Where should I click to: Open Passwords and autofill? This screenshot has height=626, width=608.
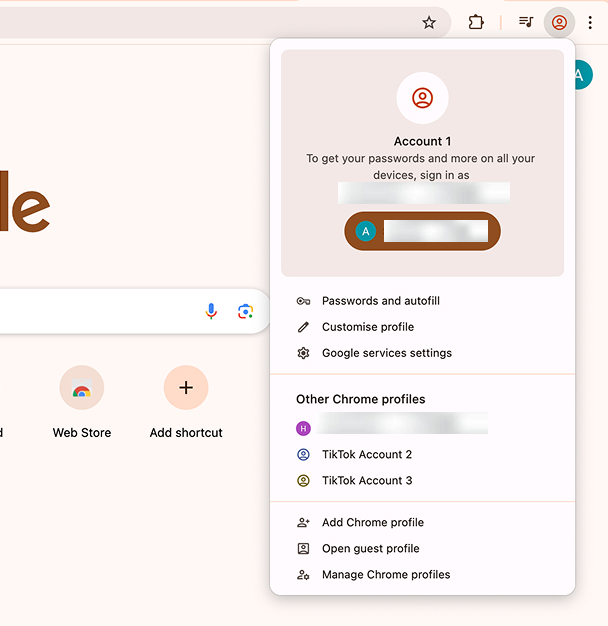click(x=380, y=301)
